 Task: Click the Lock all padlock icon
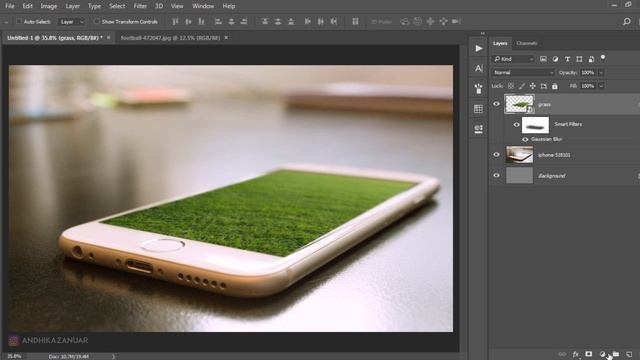point(555,86)
